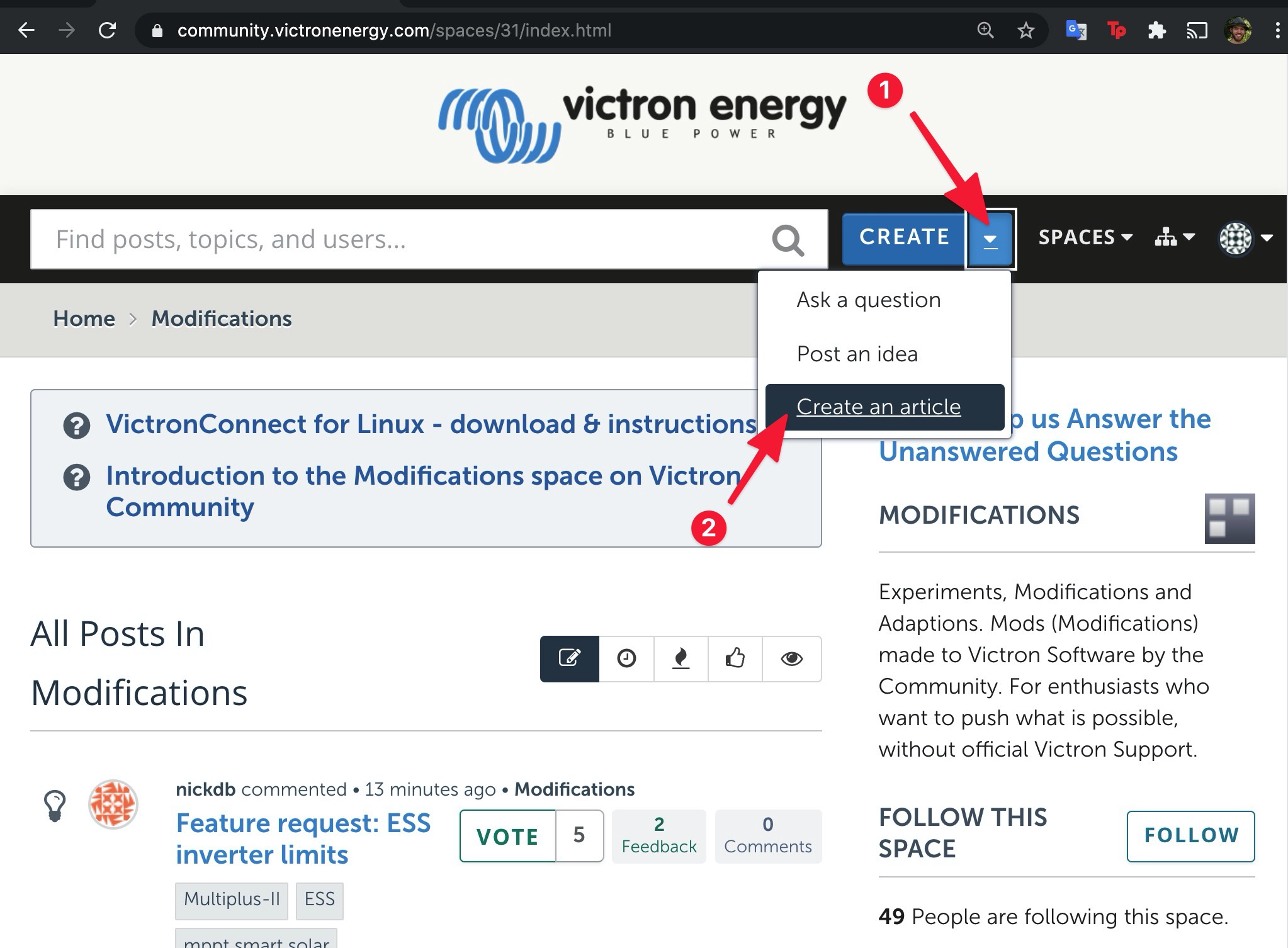Viewport: 1288px width, 948px height.
Task: Open the Chrome profile avatar
Action: (1238, 30)
